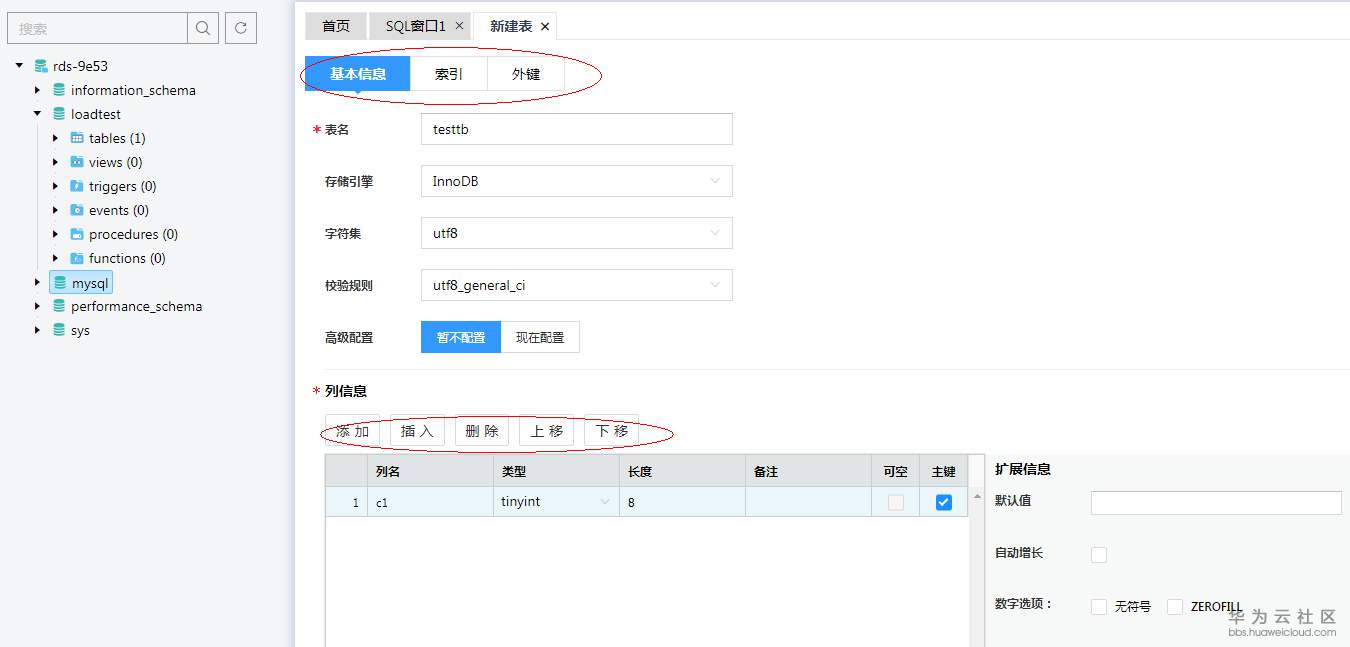Click the empty 备注 cell of c1
Screen dimensions: 1350x647
(x=808, y=502)
